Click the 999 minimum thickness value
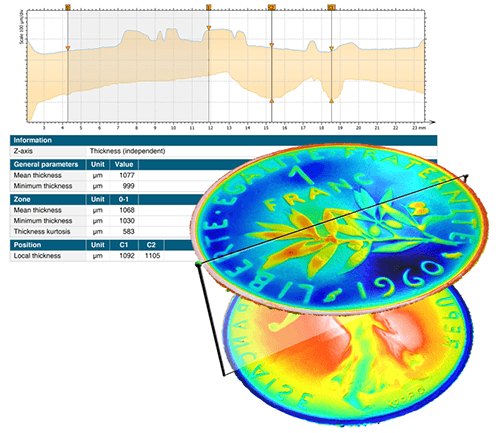Viewport: 500px width, 433px height. pos(128,186)
